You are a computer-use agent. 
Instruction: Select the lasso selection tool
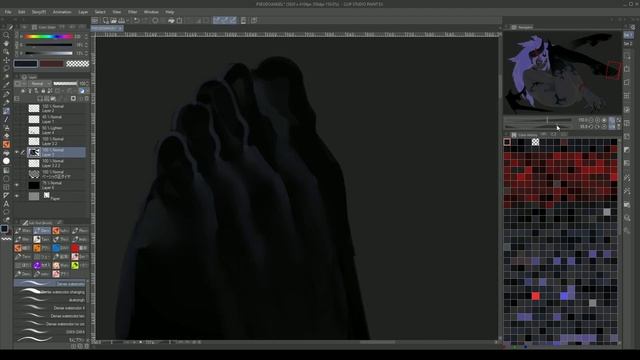pyautogui.click(x=6, y=69)
